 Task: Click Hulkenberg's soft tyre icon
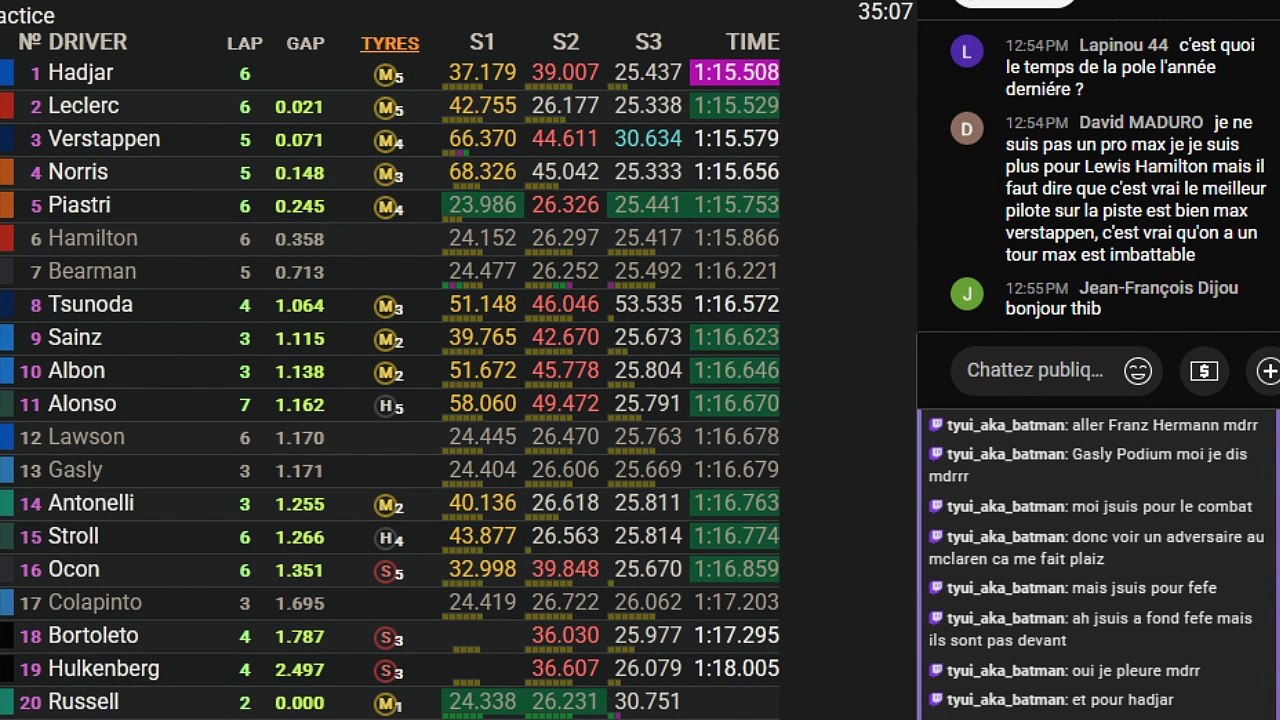[x=388, y=669]
